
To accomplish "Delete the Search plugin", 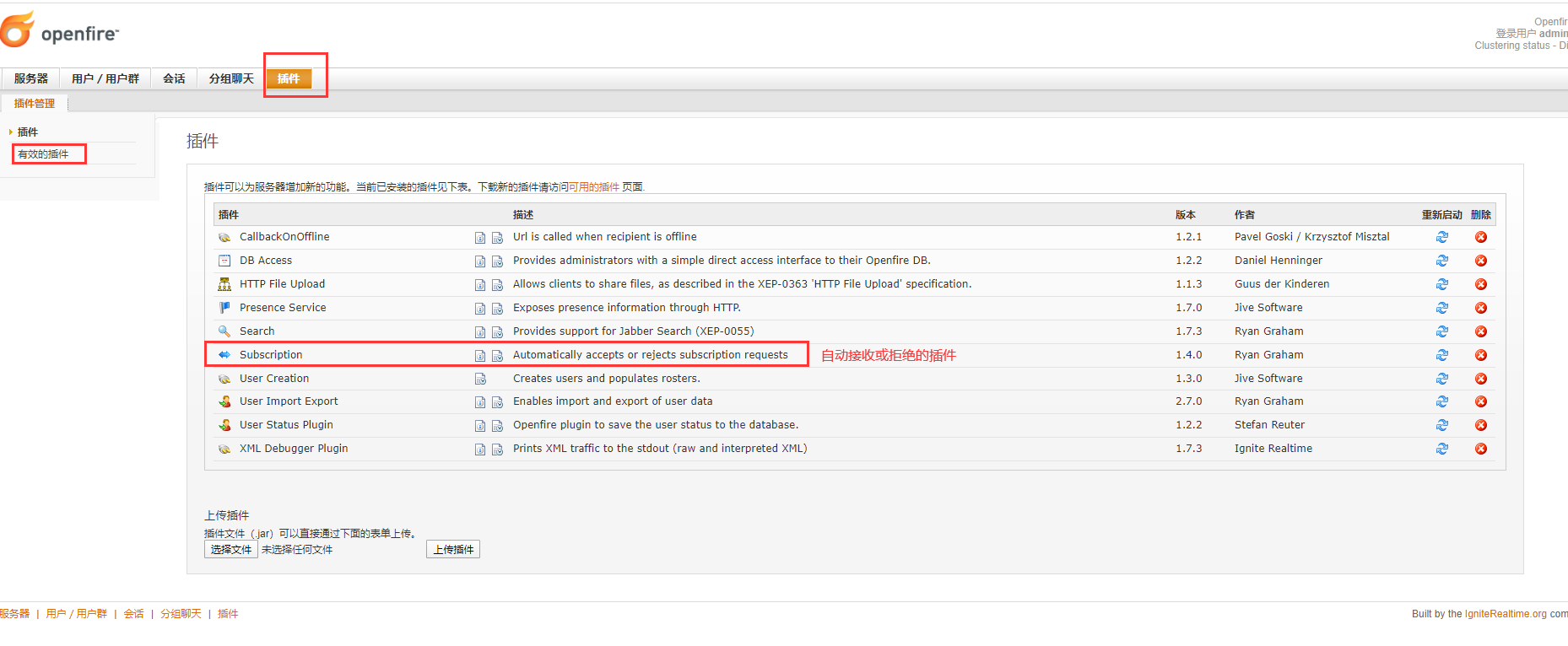I will pos(1480,331).
